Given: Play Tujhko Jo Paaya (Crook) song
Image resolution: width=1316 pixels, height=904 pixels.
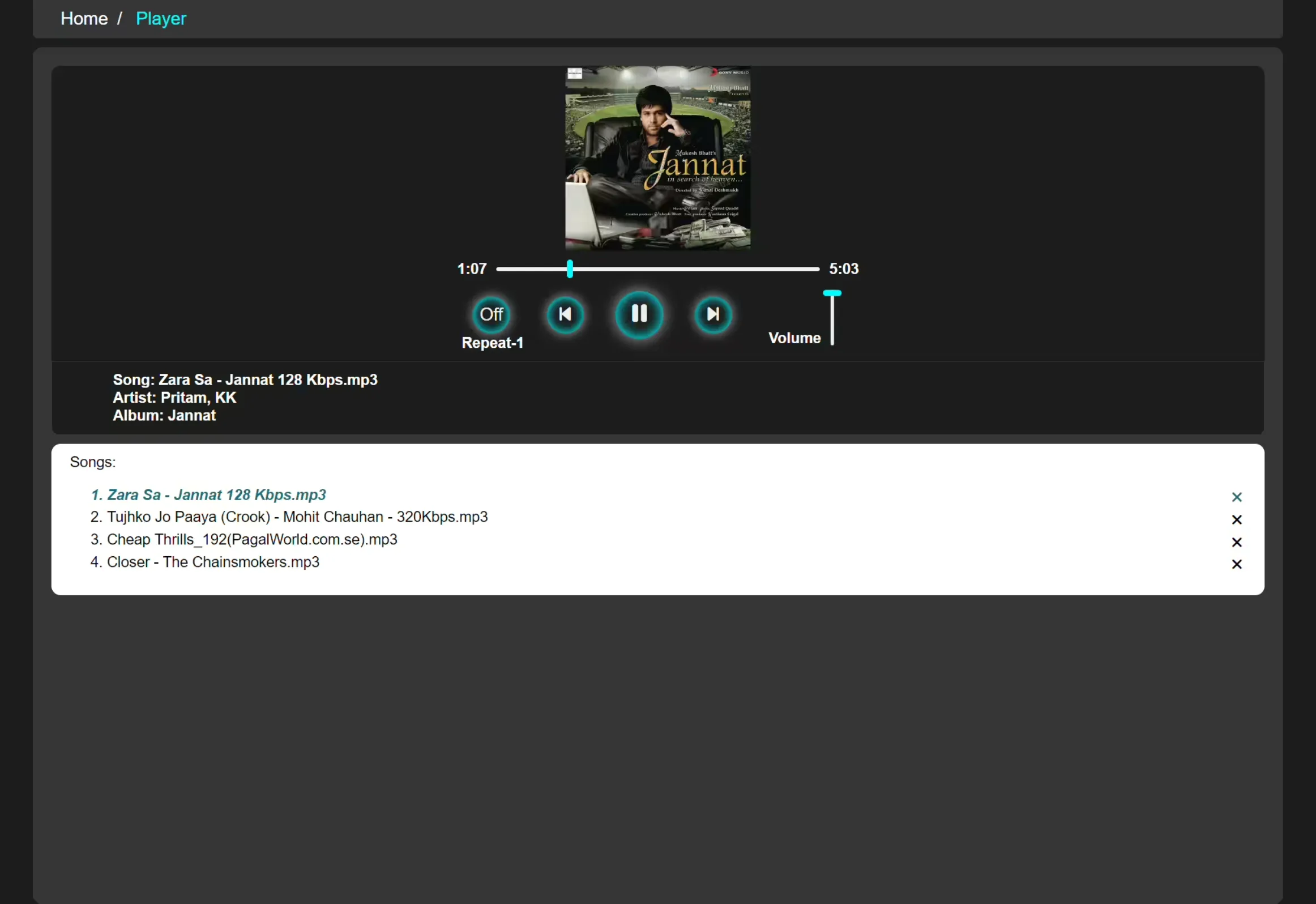Looking at the screenshot, I should click(x=289, y=517).
